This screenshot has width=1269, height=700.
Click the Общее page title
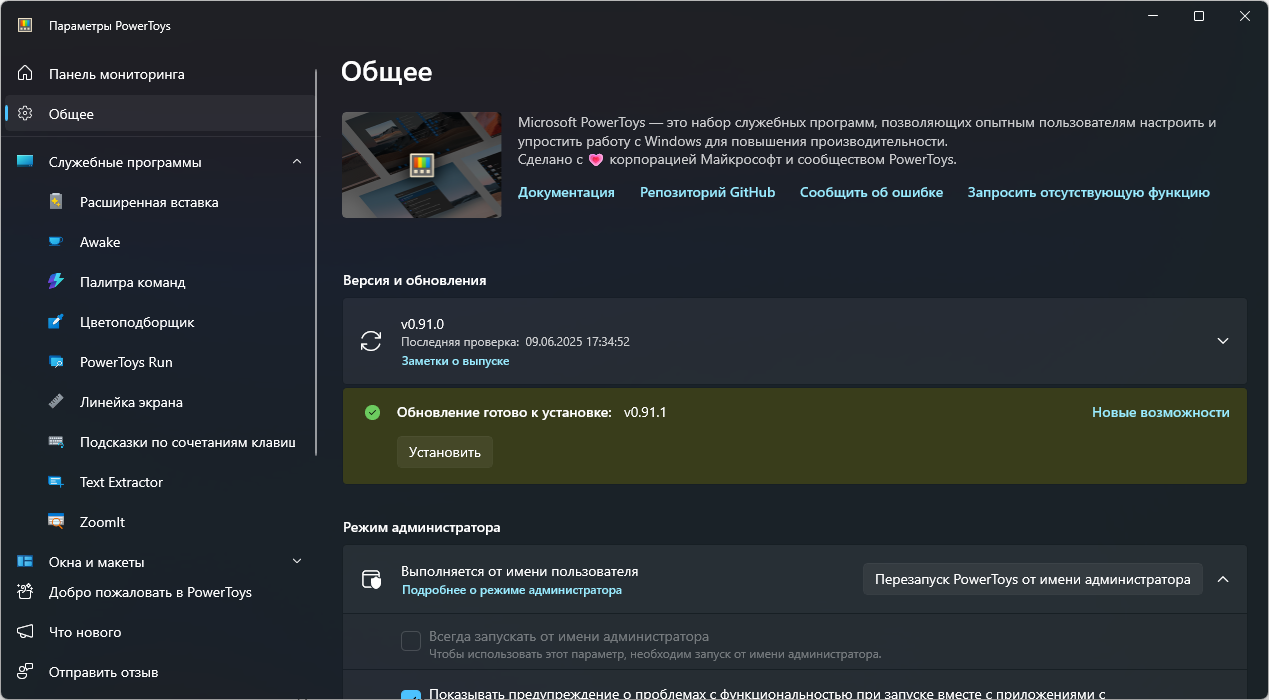pos(387,72)
